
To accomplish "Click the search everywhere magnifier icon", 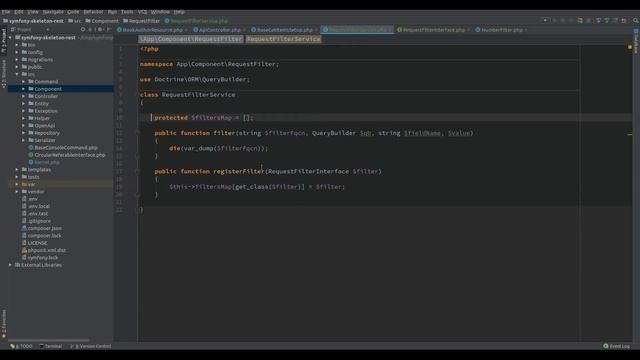I will [636, 20].
